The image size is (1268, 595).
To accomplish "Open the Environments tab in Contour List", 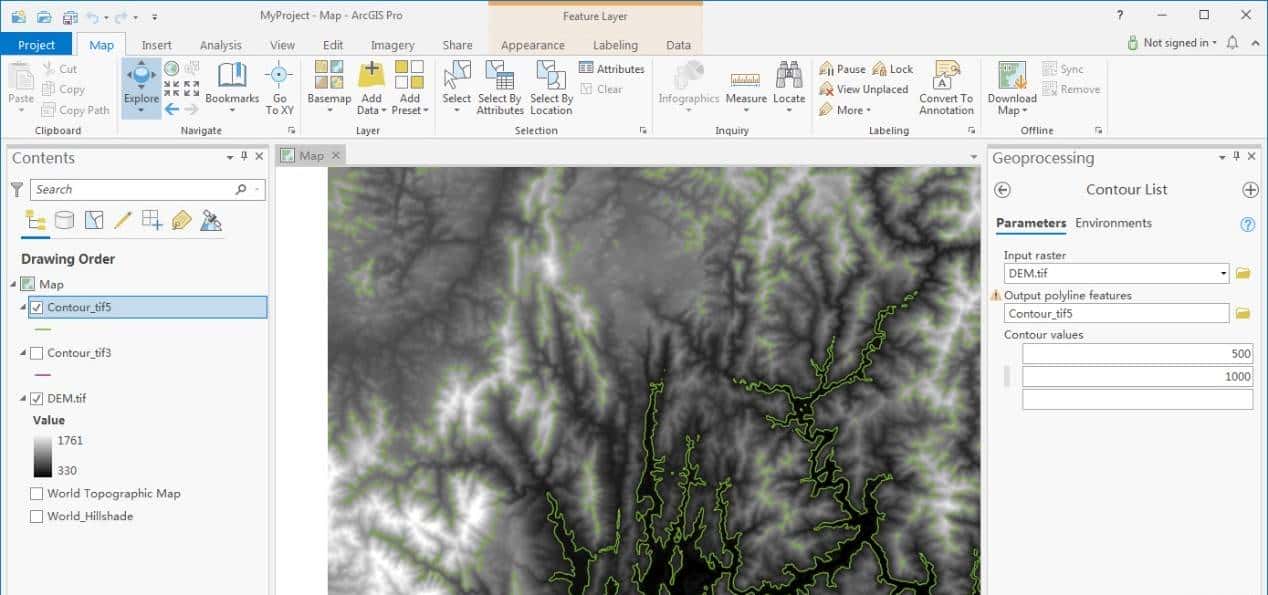I will 1113,223.
